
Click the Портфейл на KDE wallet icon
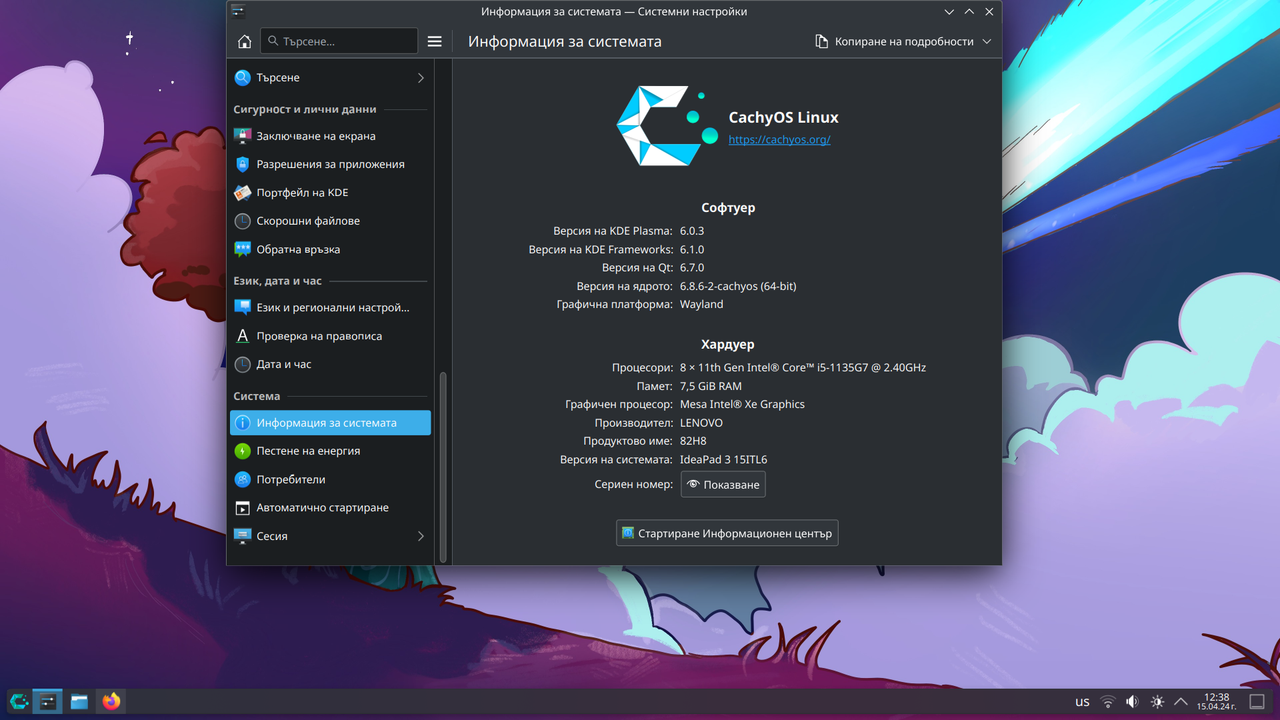(242, 193)
